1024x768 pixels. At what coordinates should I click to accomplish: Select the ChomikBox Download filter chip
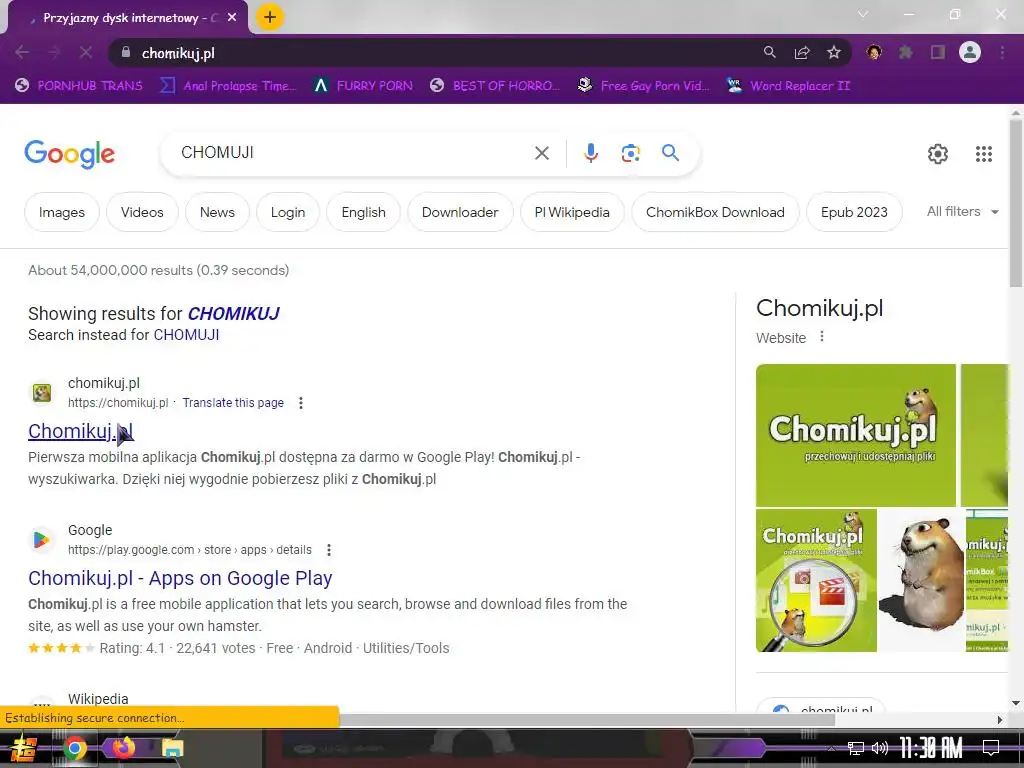(x=715, y=212)
